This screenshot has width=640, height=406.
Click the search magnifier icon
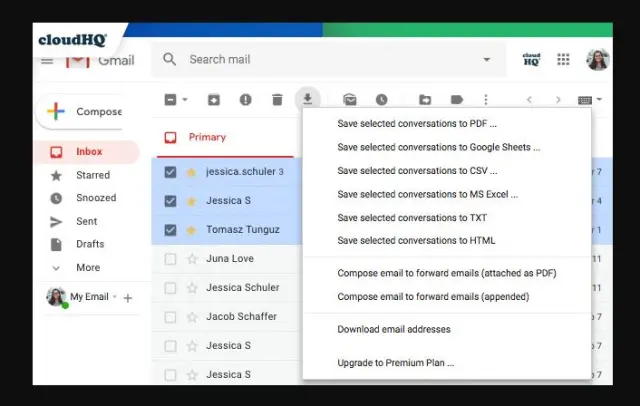169,59
